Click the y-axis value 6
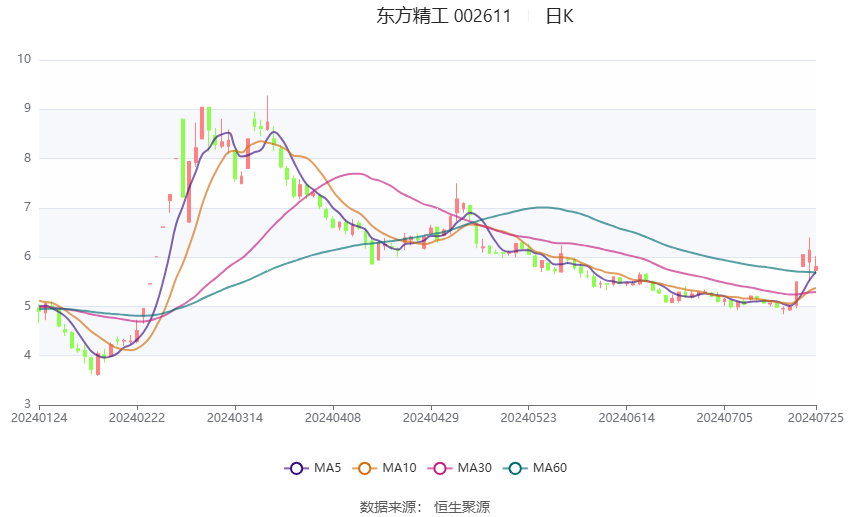 (28, 256)
